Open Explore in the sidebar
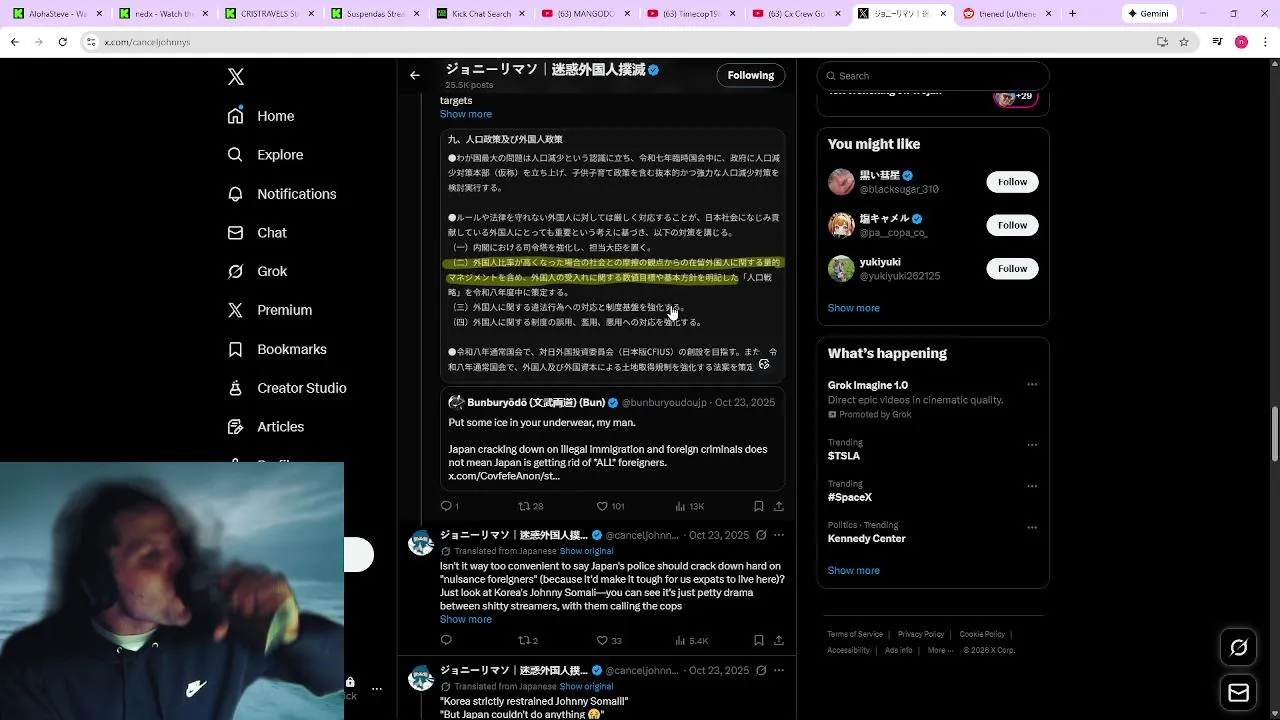Image resolution: width=1280 pixels, height=720 pixels. (x=265, y=155)
